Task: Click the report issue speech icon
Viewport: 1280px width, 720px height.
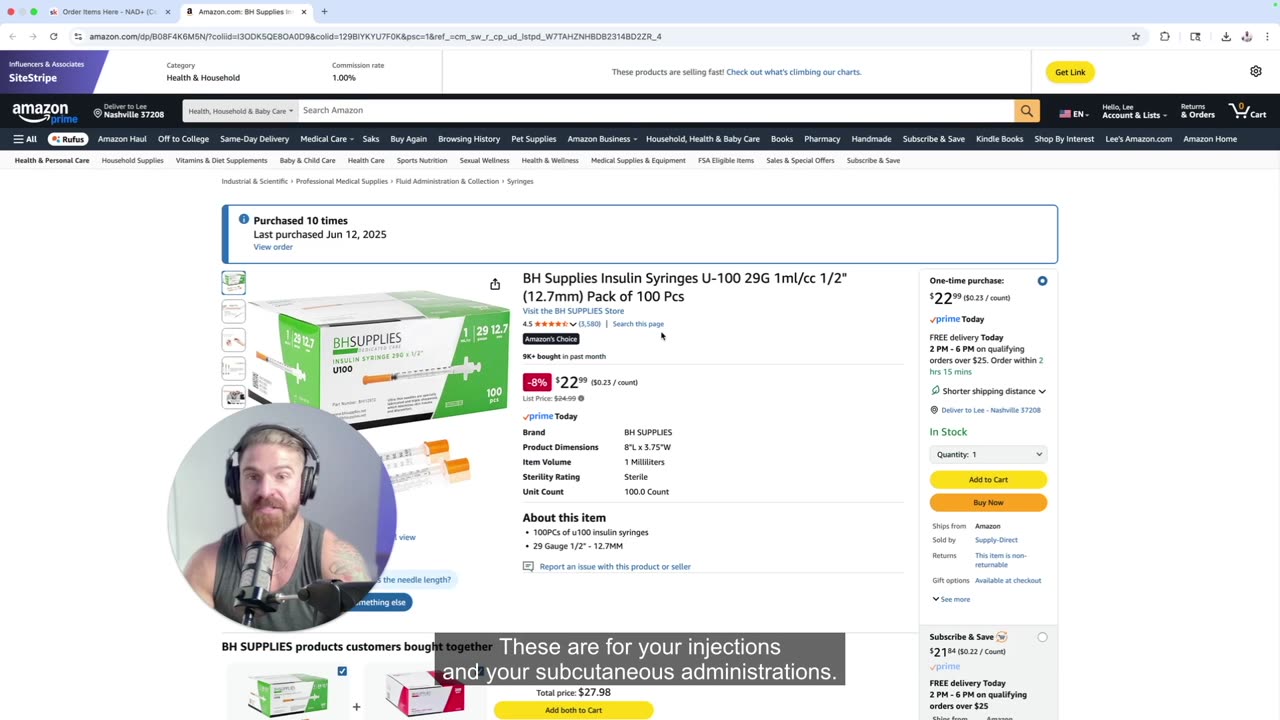Action: (528, 566)
